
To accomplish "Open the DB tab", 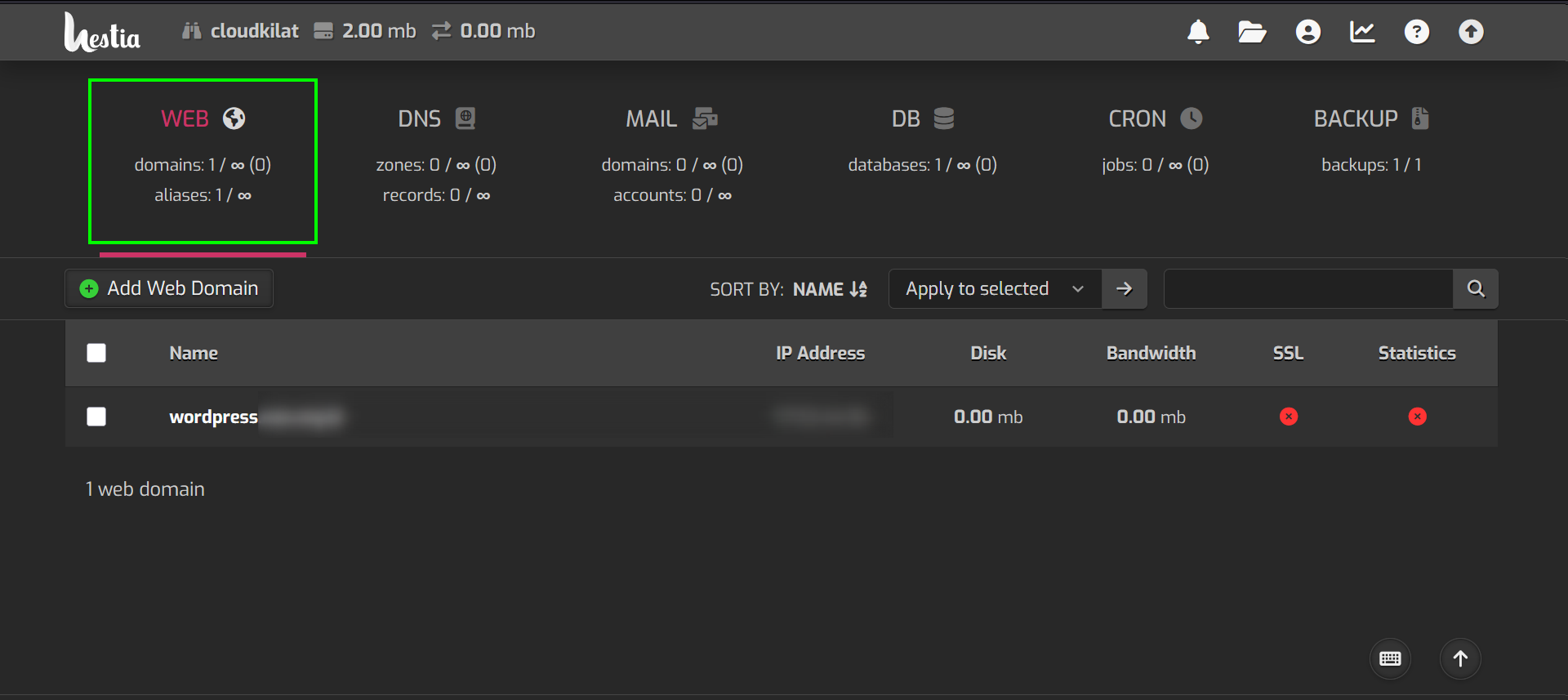I will pos(922,119).
